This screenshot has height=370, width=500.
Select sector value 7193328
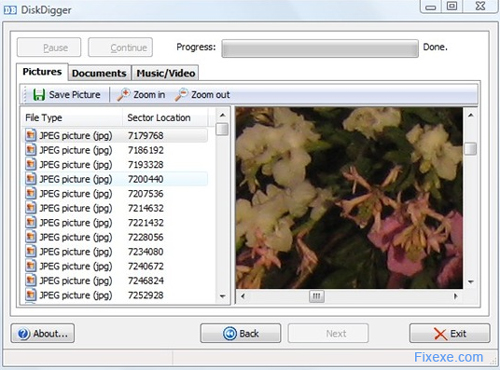tap(146, 165)
